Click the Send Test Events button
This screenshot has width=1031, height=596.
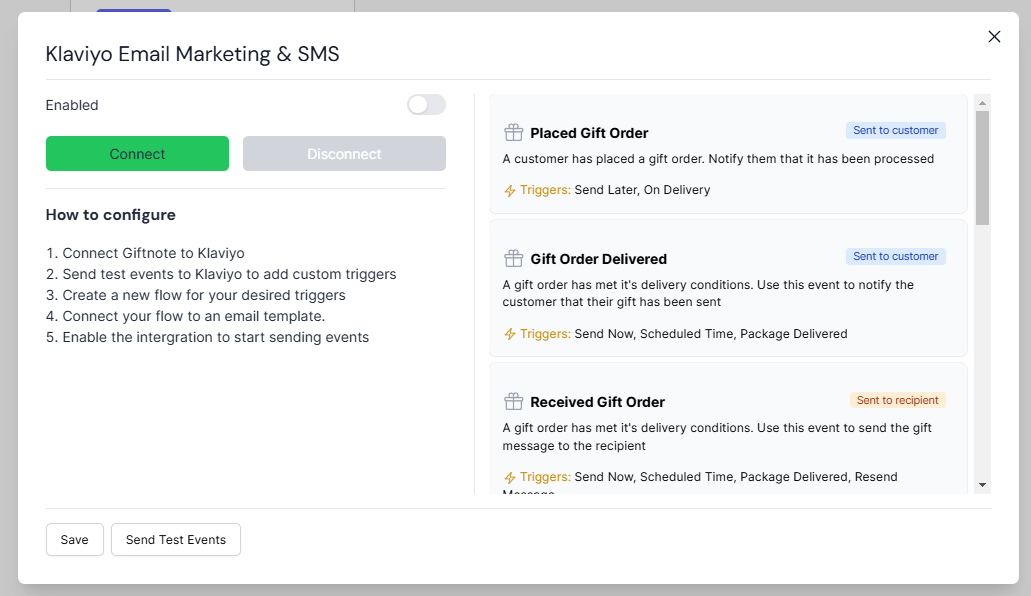tap(176, 539)
